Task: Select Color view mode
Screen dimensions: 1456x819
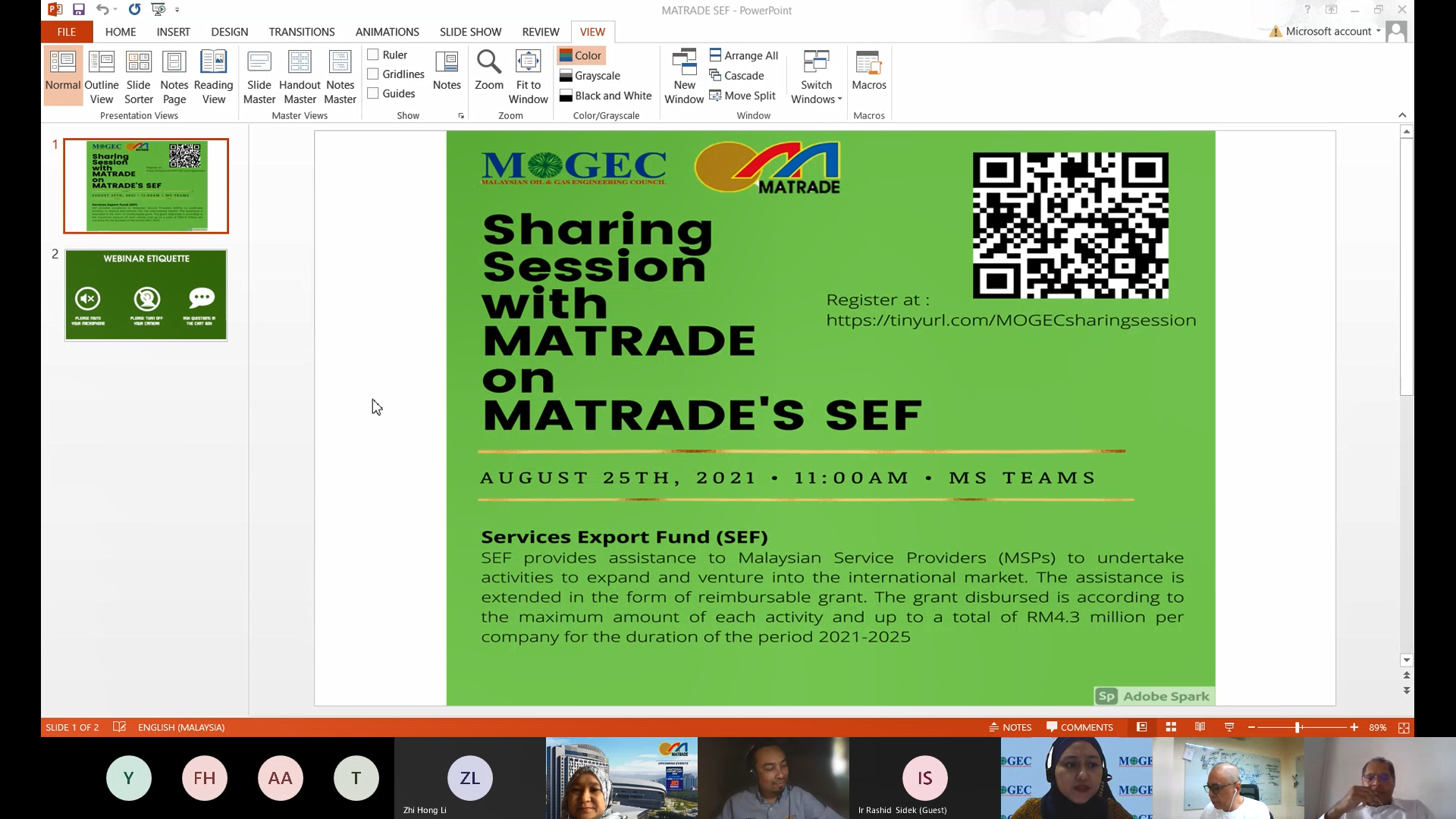Action: click(x=581, y=55)
